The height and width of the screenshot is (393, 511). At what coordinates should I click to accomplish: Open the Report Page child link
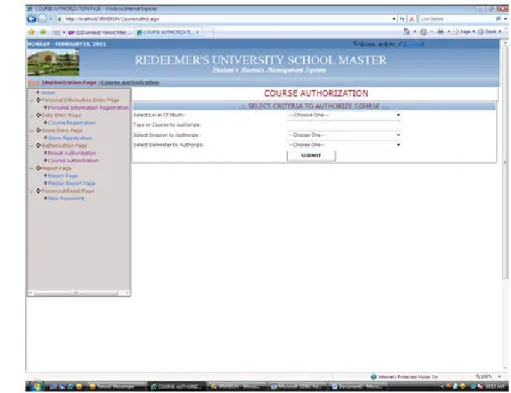(x=63, y=176)
